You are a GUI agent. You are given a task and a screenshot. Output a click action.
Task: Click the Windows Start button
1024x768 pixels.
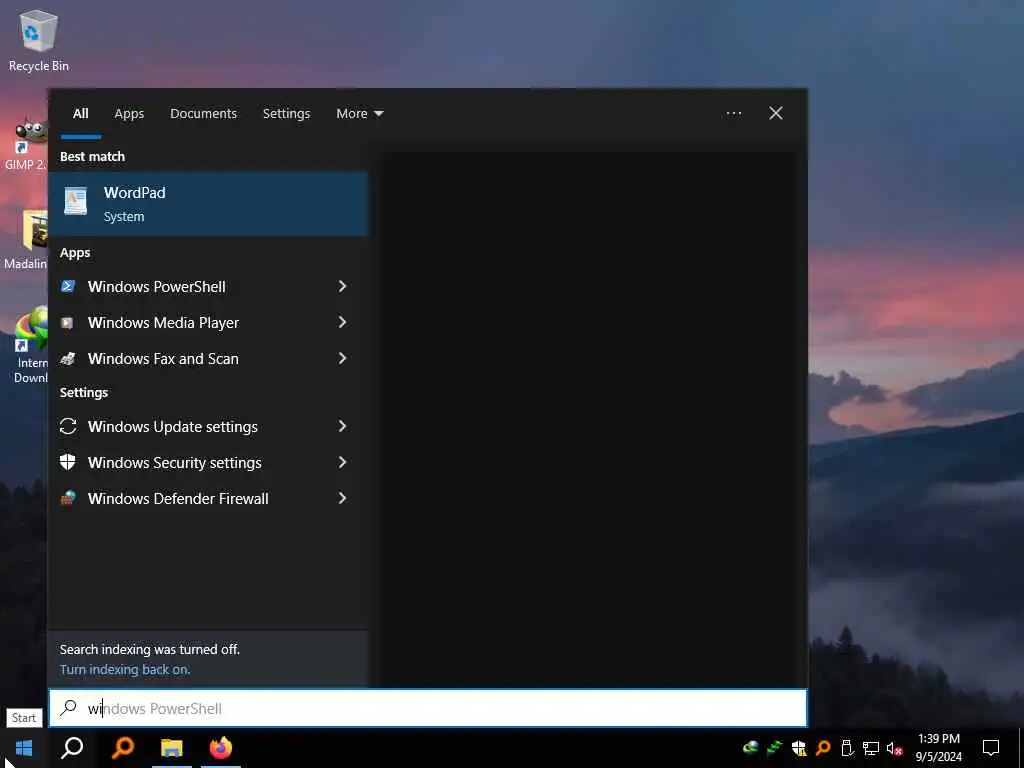click(24, 748)
